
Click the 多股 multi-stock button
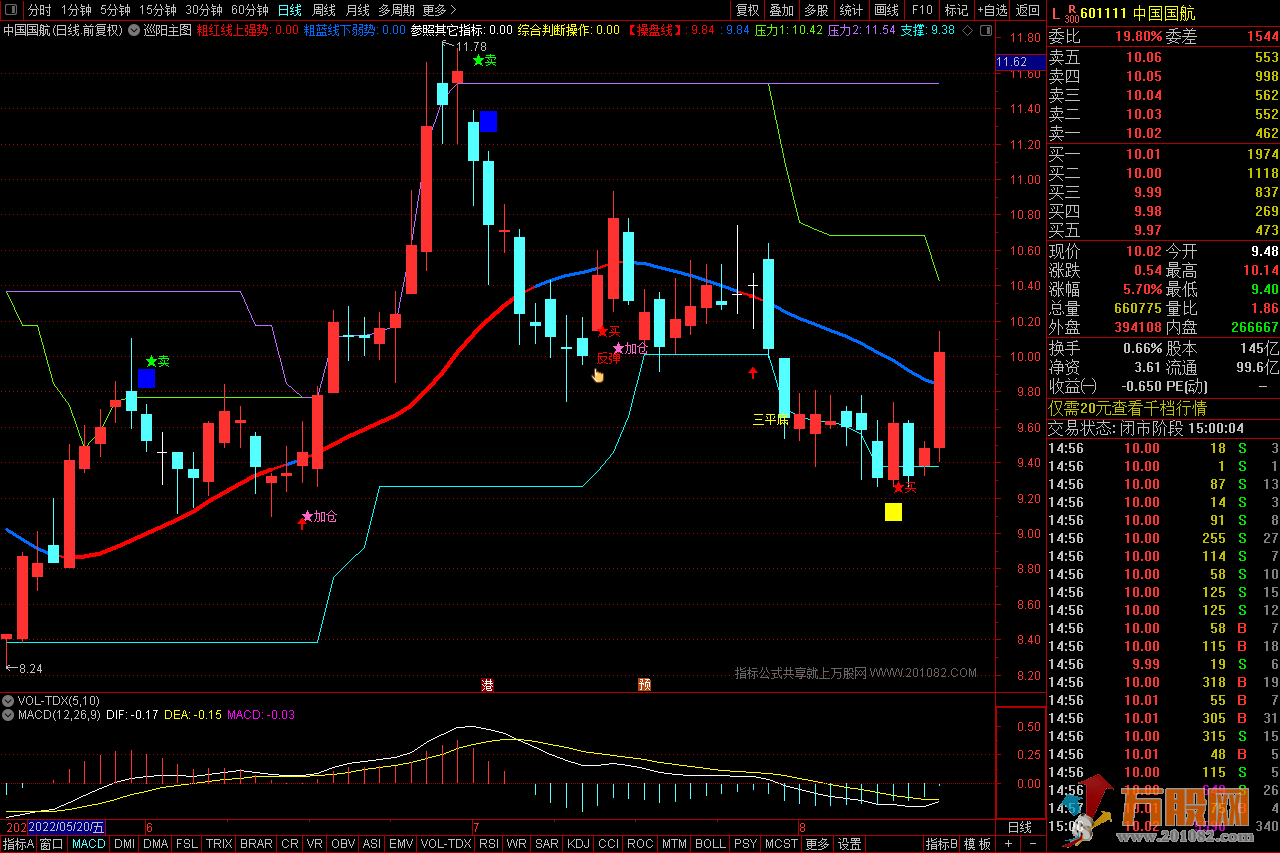(816, 10)
